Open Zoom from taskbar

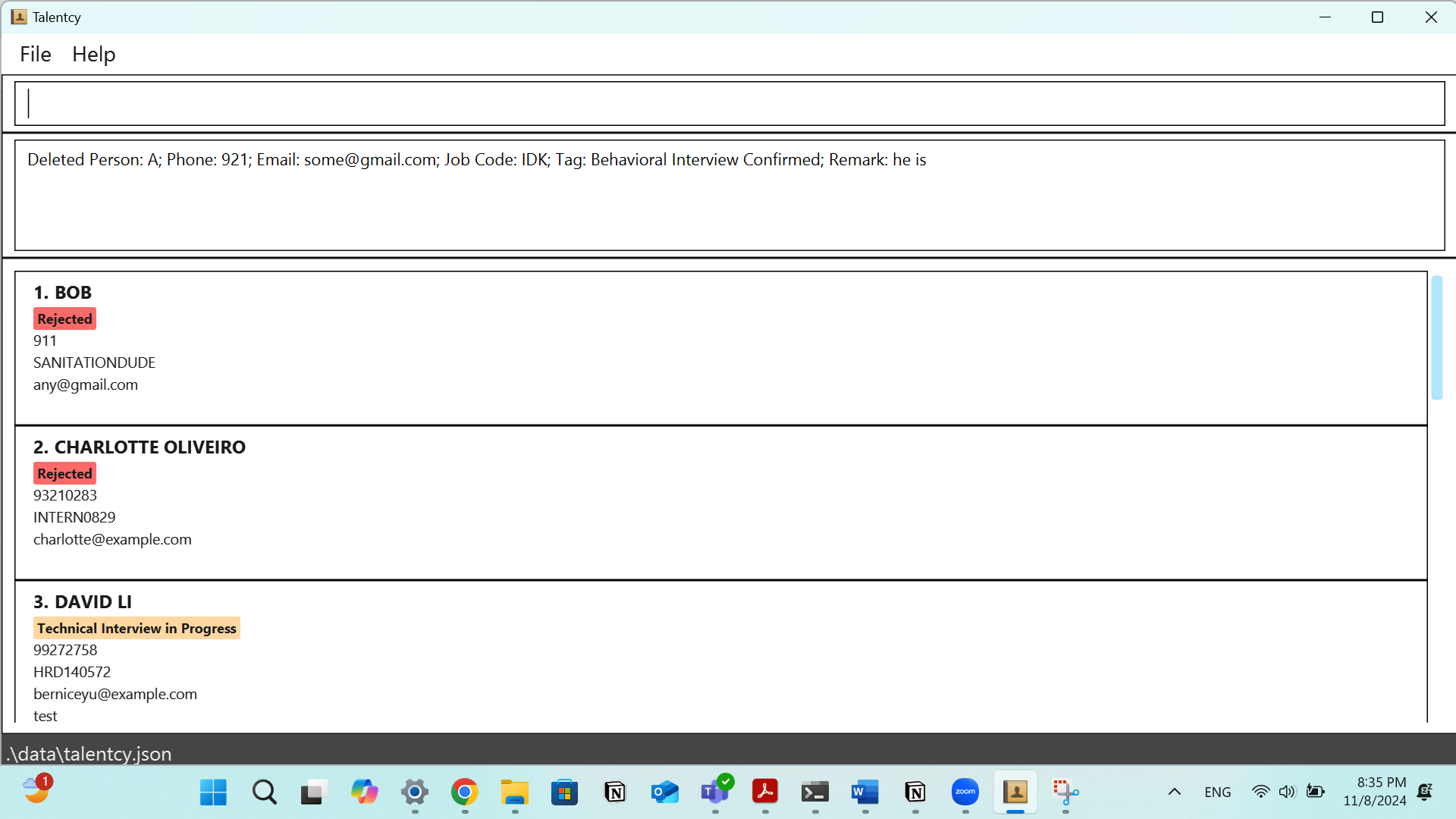coord(965,792)
